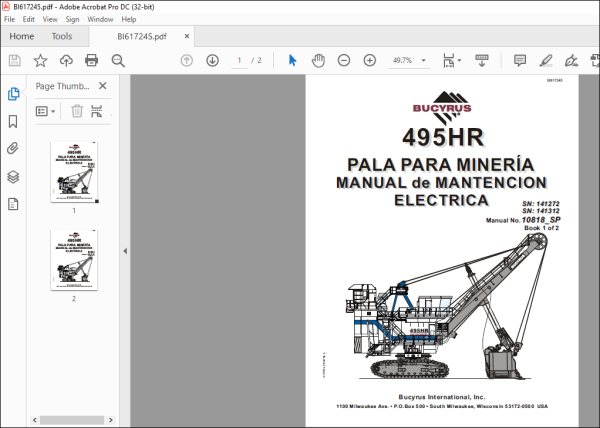Screen dimensions: 600x428
Task: Go to previous page arrow
Action: click(x=187, y=60)
